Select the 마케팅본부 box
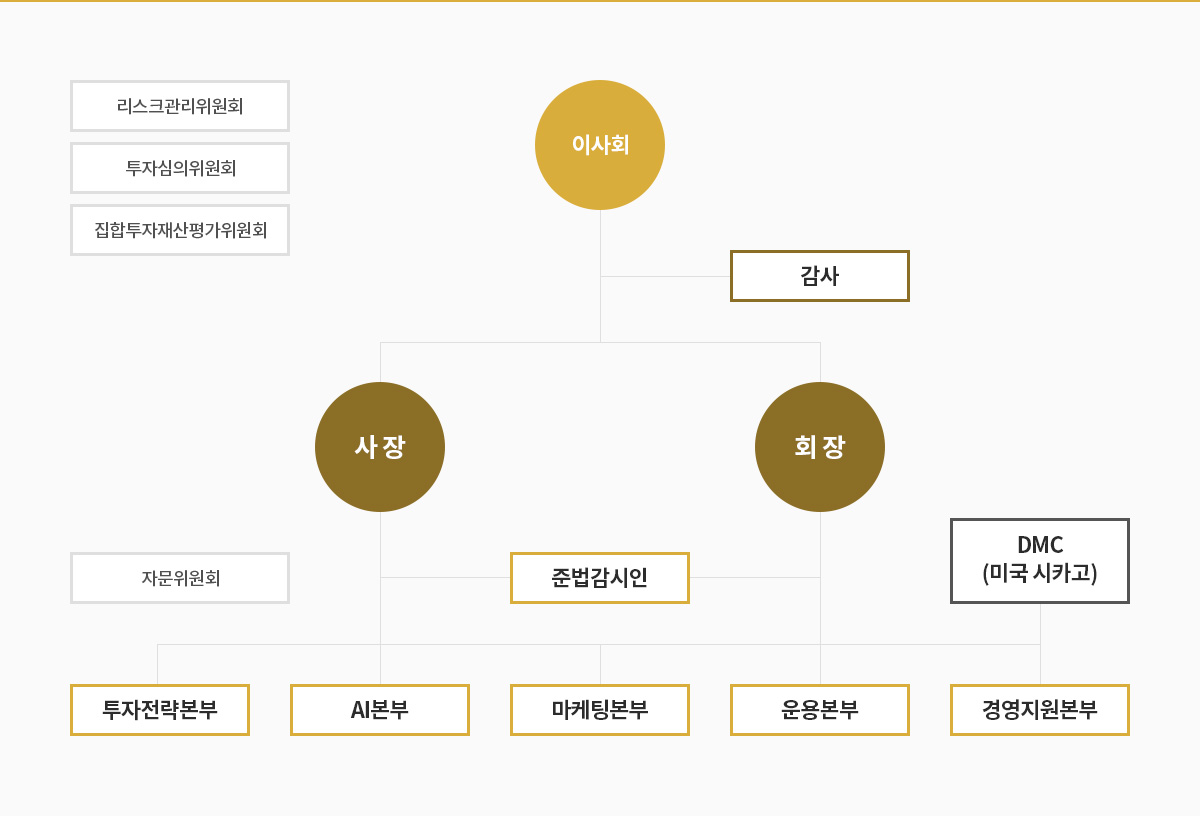The height and width of the screenshot is (816, 1200). click(600, 710)
